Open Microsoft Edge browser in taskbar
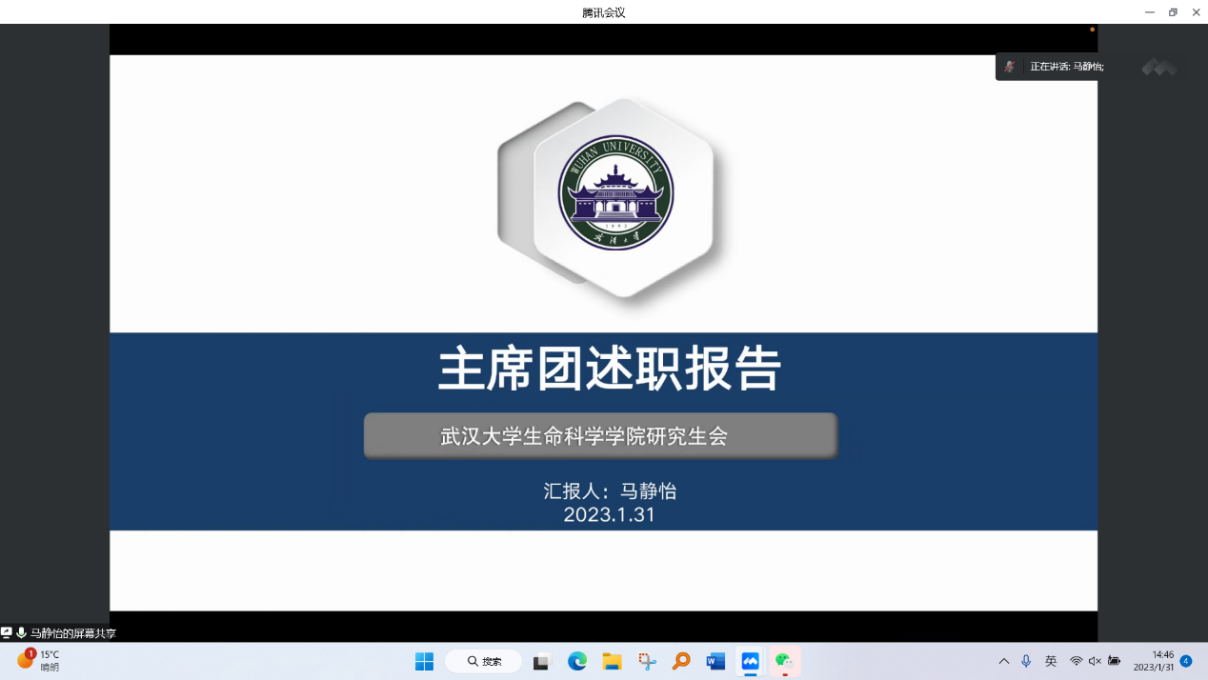The width and height of the screenshot is (1208, 680). click(577, 661)
